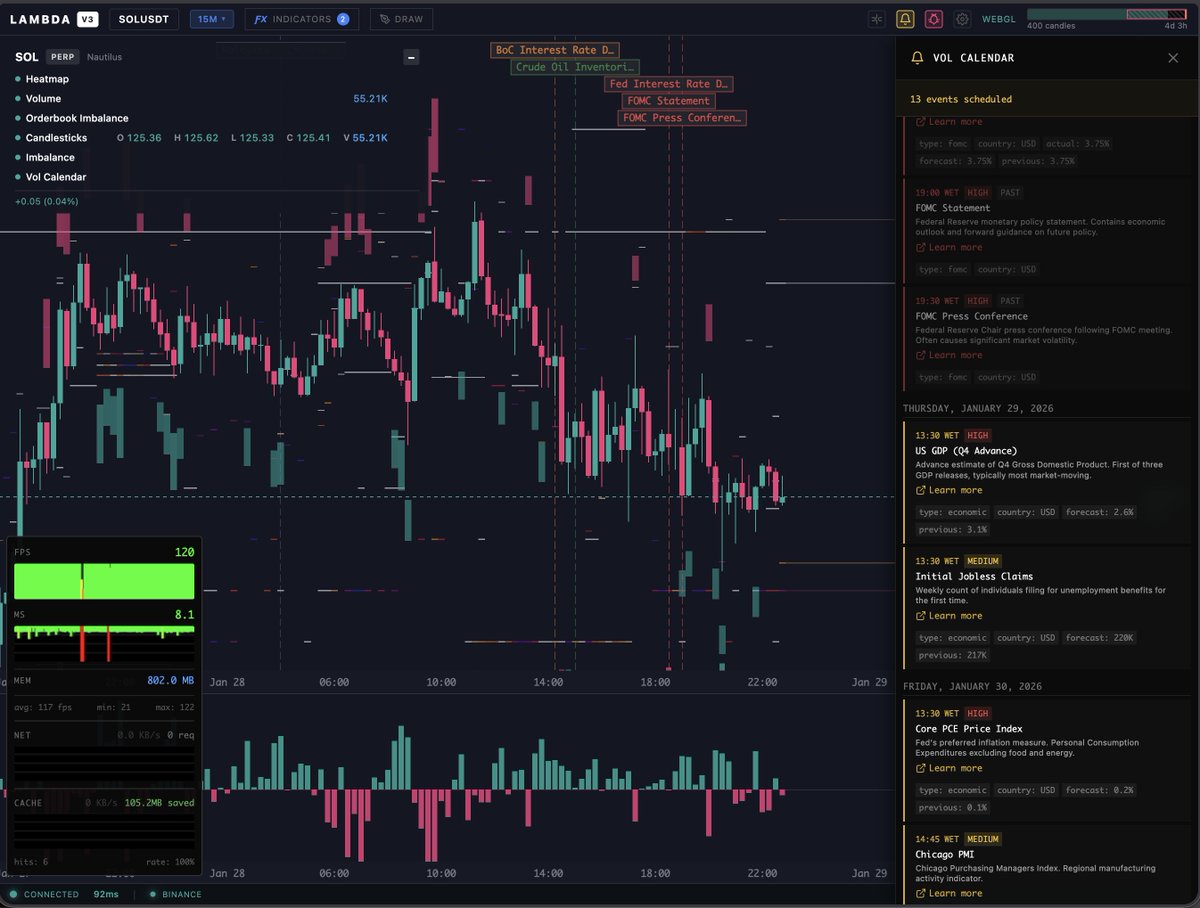Click the WEBGL renderer label

pyautogui.click(x=999, y=19)
